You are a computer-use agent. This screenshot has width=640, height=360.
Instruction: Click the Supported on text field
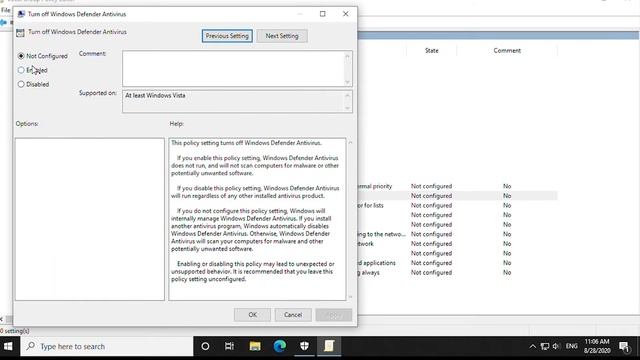233,101
